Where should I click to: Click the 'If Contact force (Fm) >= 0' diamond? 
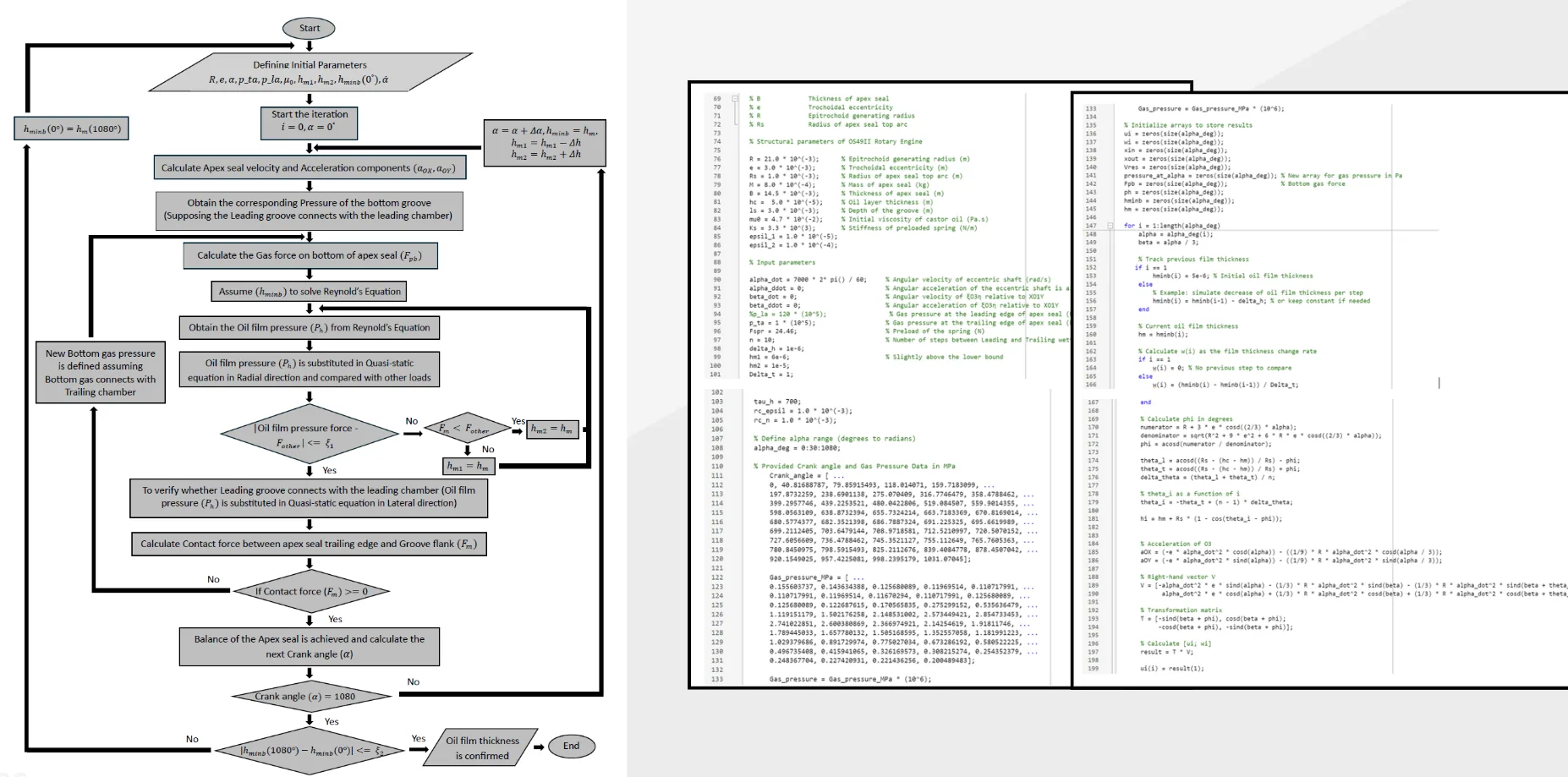point(311,592)
